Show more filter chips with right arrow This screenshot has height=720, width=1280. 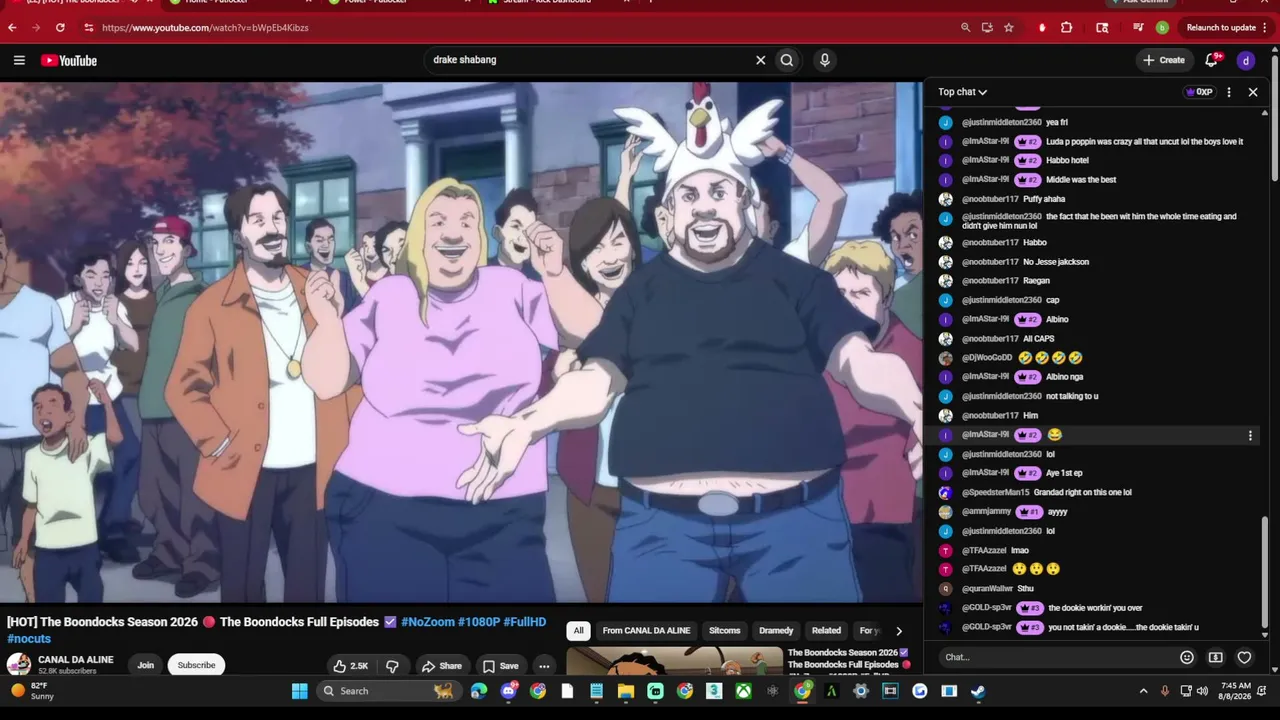[x=898, y=631]
